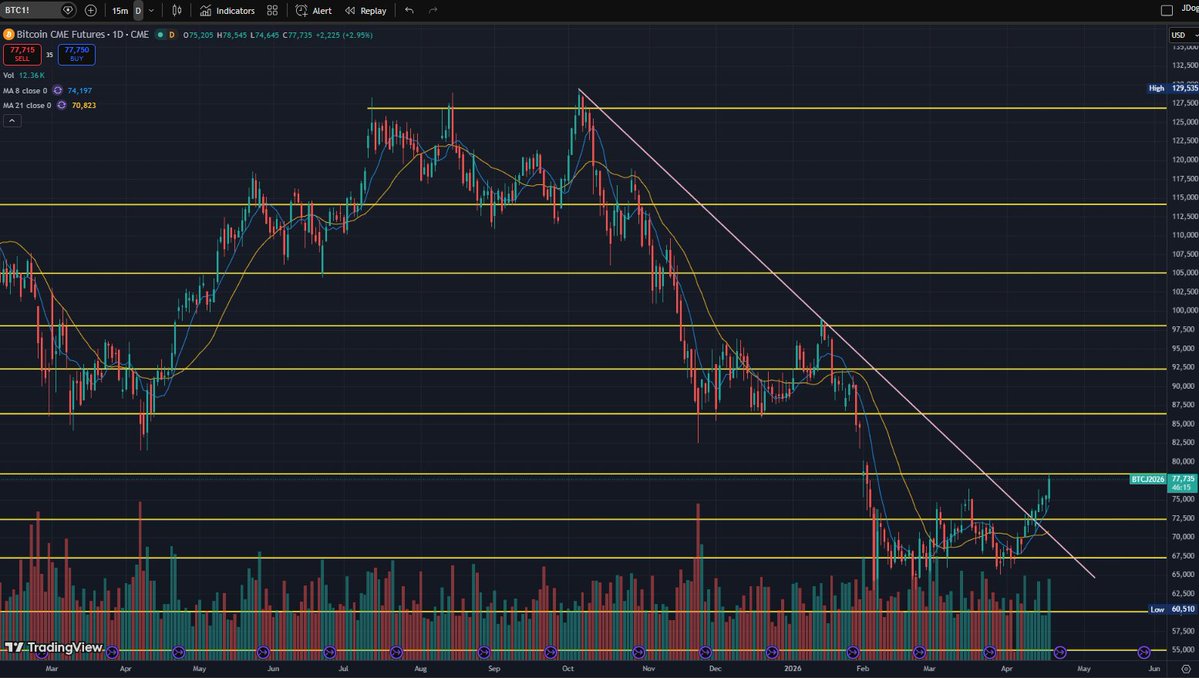
Task: Click the High 129,535 price label
Action: [x=1172, y=88]
